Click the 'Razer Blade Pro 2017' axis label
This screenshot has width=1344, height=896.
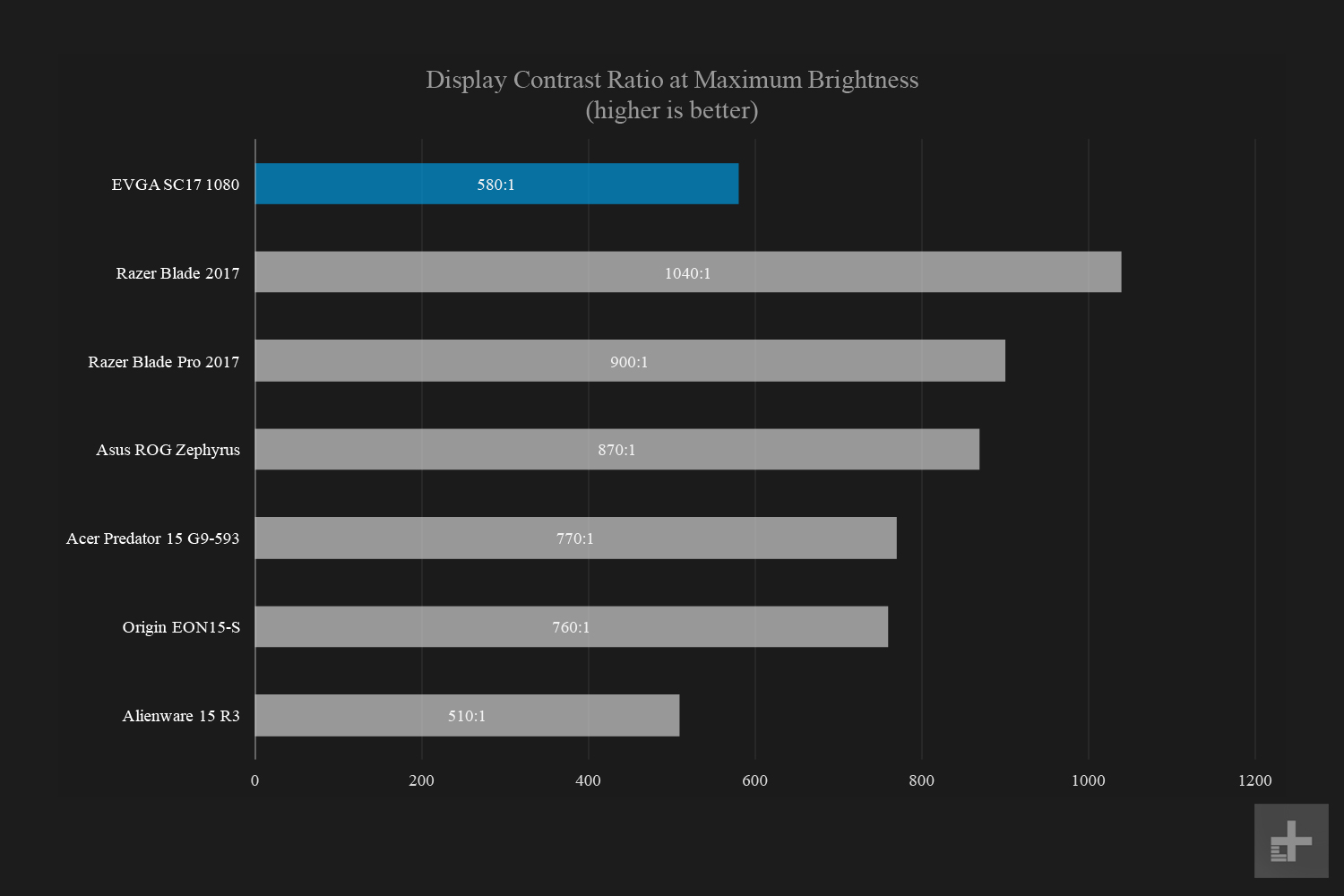pyautogui.click(x=164, y=362)
